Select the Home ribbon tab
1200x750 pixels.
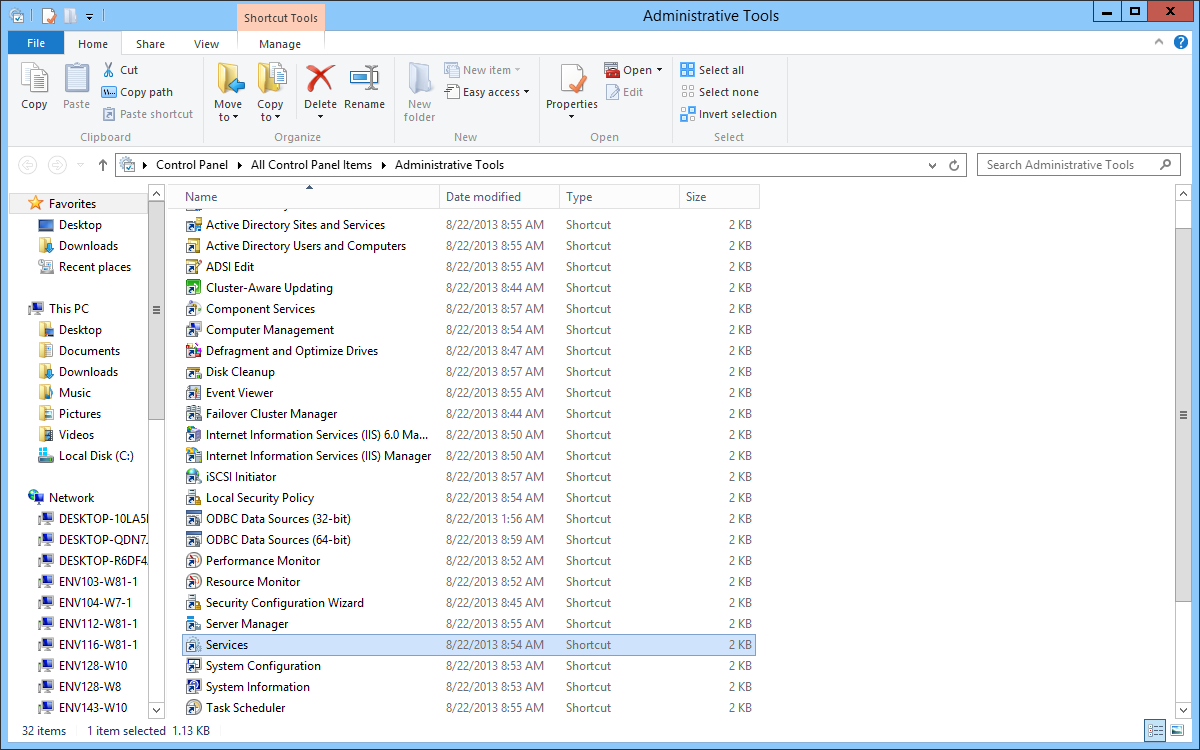coord(93,44)
